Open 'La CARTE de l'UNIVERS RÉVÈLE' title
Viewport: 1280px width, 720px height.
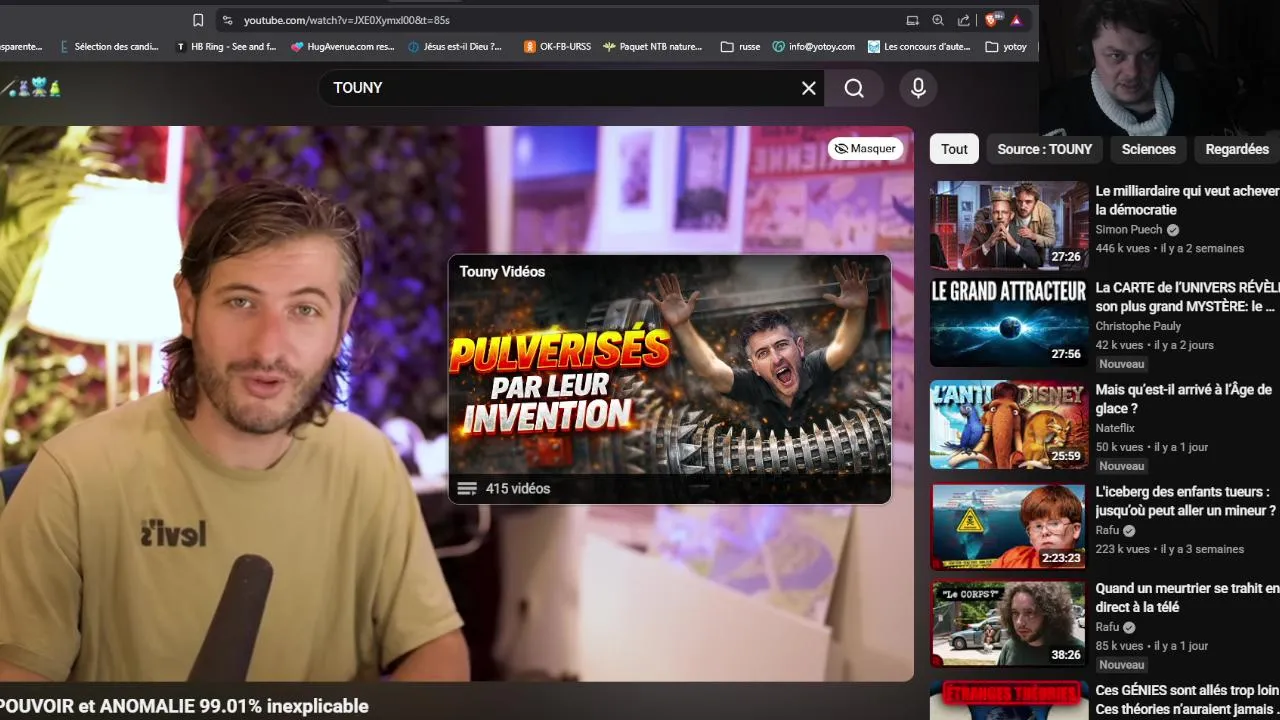tap(1187, 297)
